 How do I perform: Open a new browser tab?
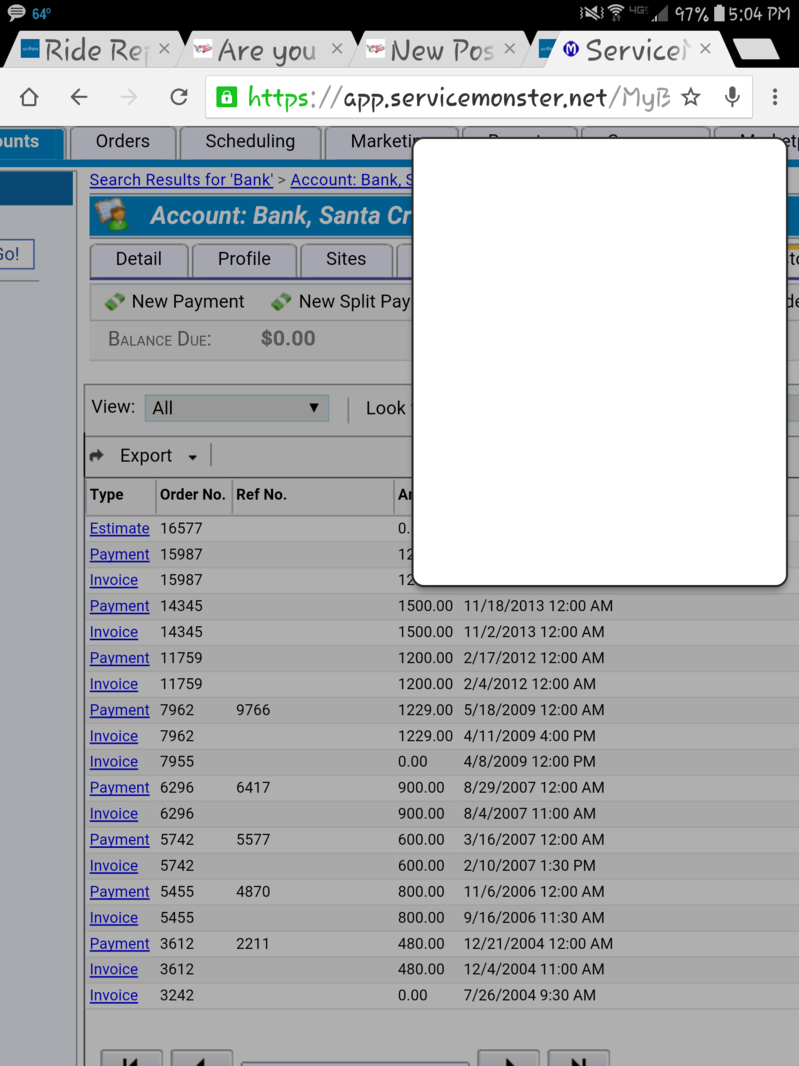tap(755, 49)
